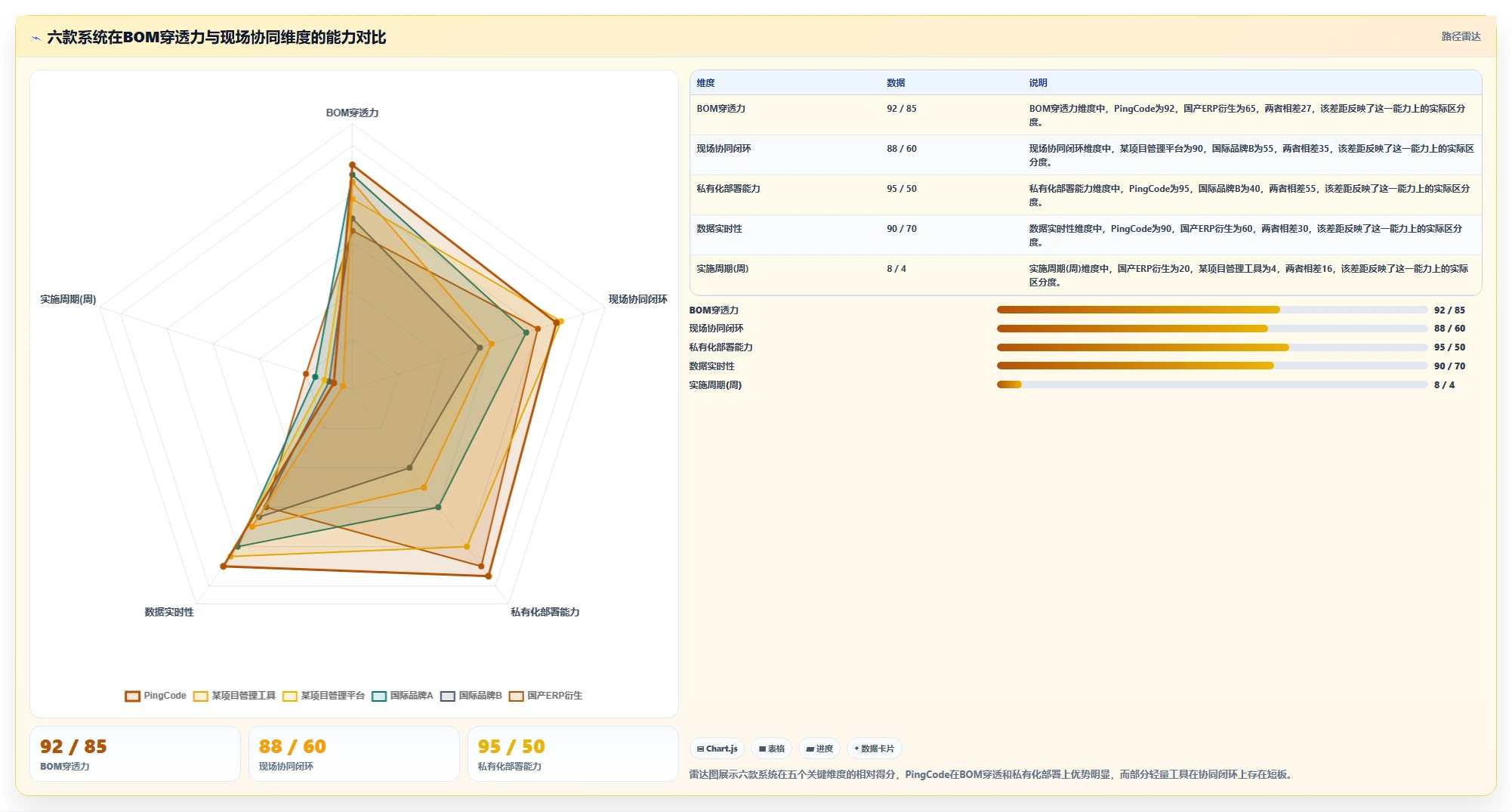Click the 92 / 85 cell in the table

901,109
